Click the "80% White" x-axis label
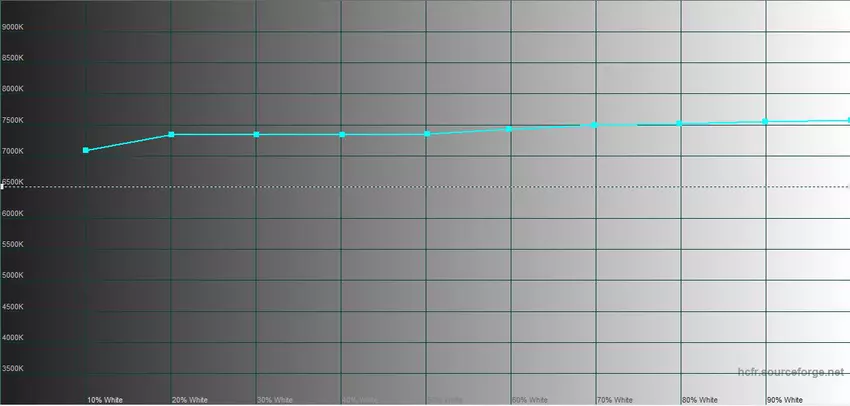Screen dimensions: 850x406 [699, 399]
